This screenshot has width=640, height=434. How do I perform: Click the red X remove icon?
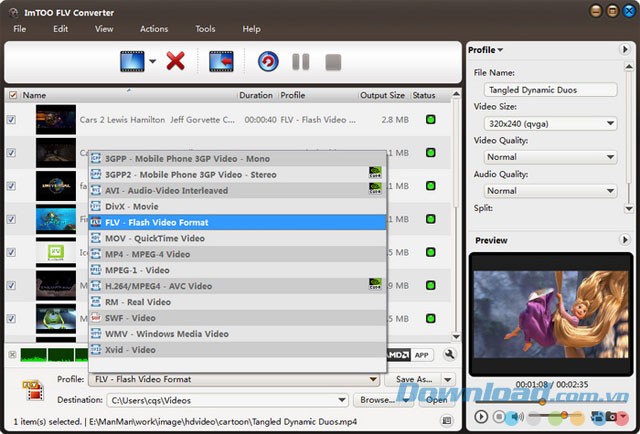click(x=176, y=61)
